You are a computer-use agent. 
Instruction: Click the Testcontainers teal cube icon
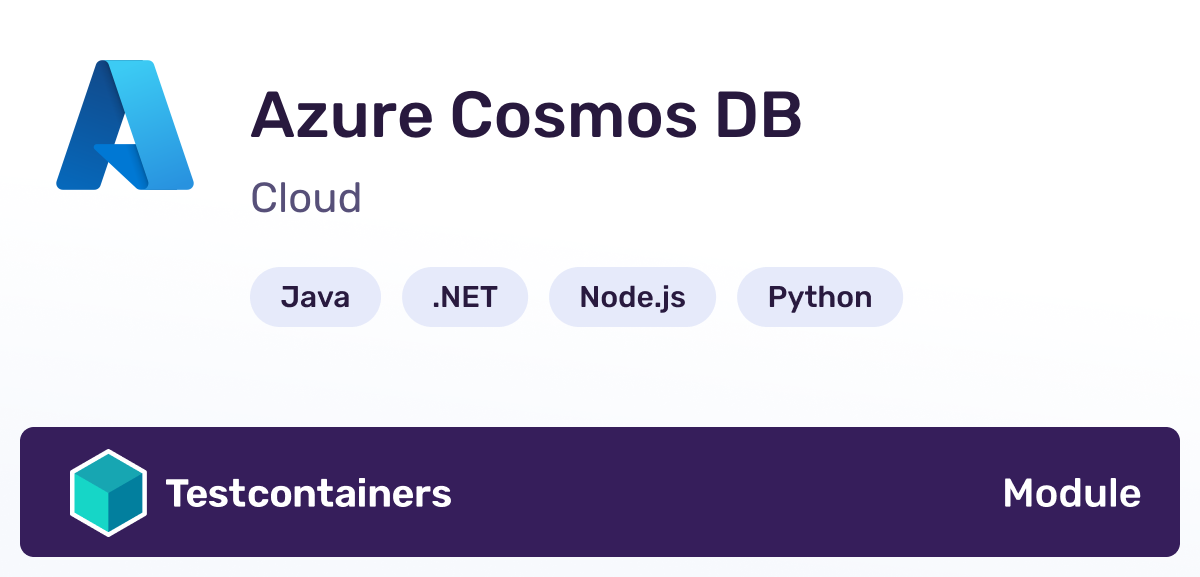108,492
